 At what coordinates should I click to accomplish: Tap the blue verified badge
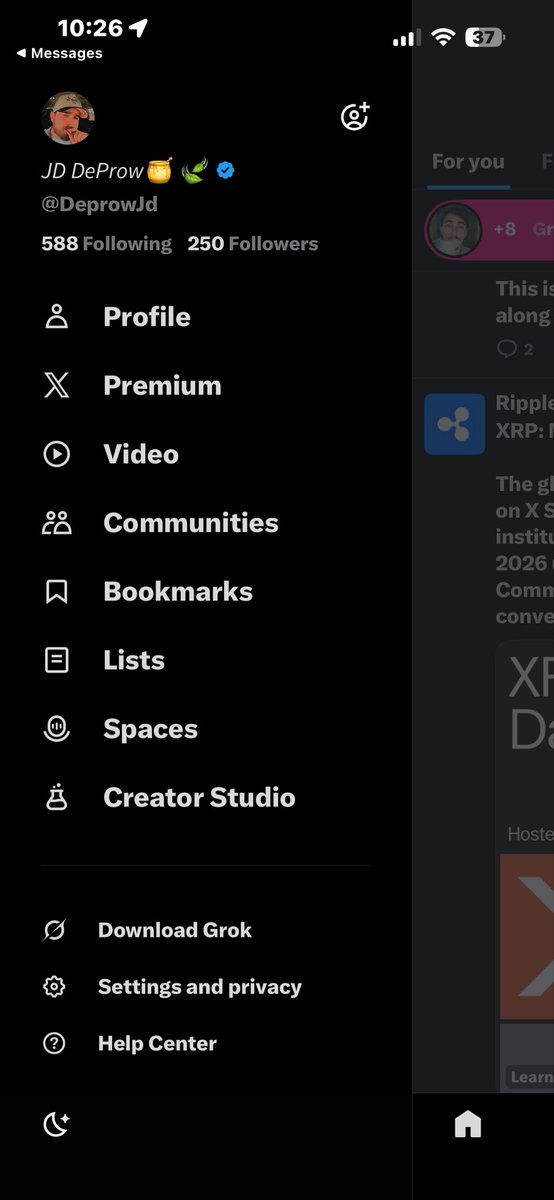[x=226, y=171]
